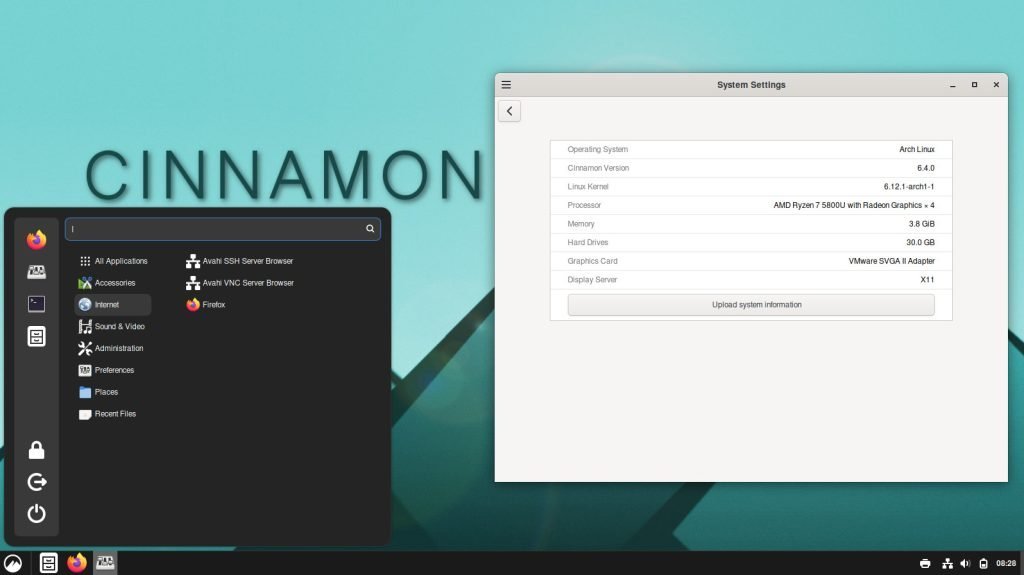Viewport: 1024px width, 575px height.
Task: Select All Applications category
Action: pyautogui.click(x=113, y=261)
